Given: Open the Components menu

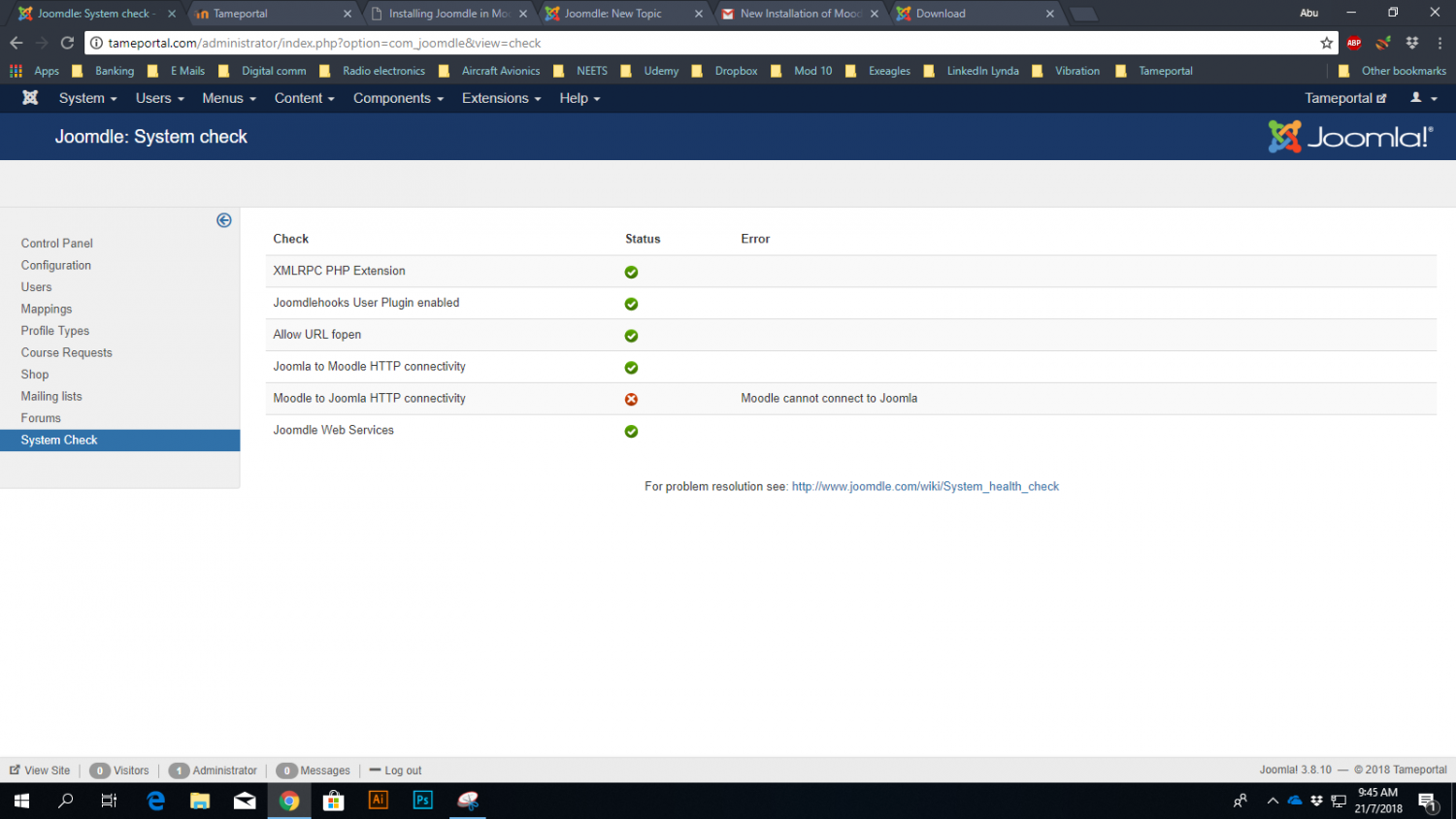Looking at the screenshot, I should point(398,98).
